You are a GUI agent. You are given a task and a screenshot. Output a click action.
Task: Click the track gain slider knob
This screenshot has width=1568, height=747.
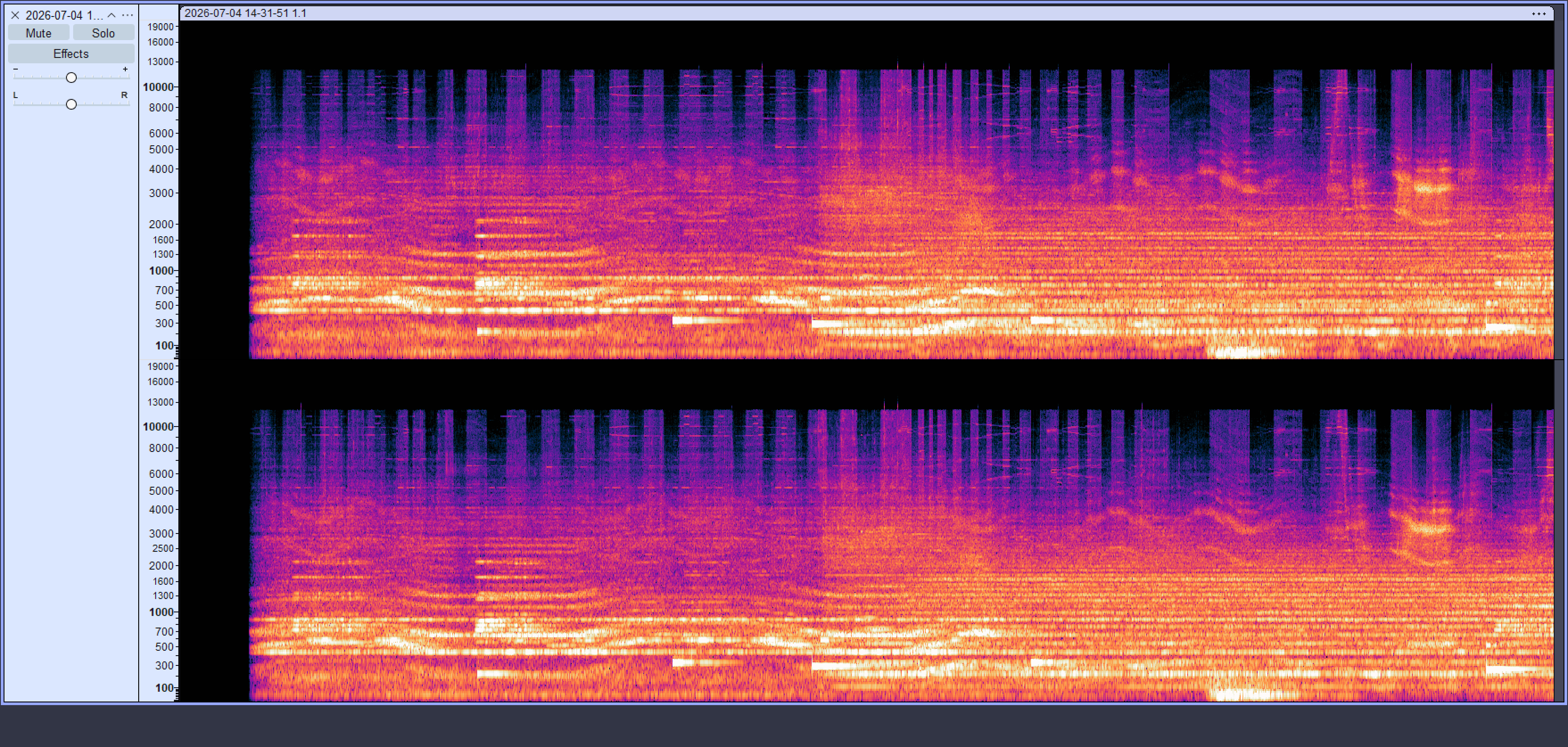[71, 77]
